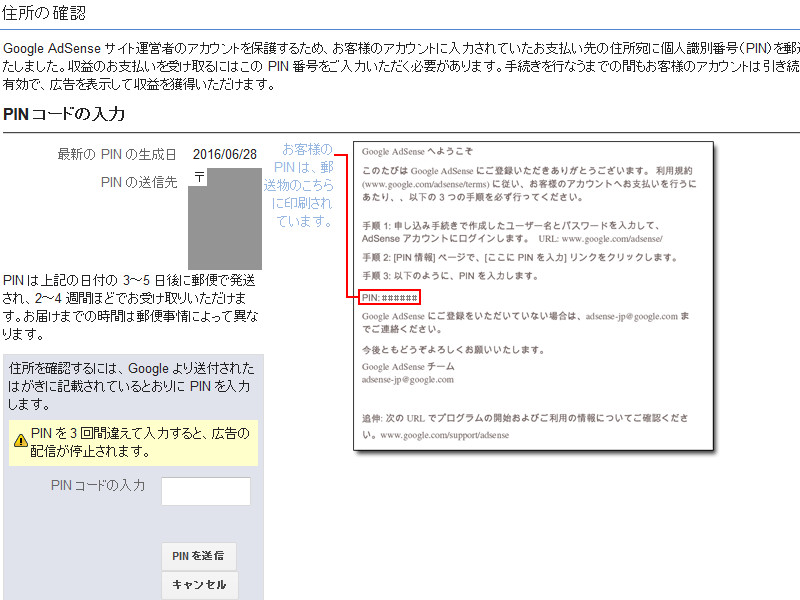
Task: Click the blue 'お客様の PIN は' callout text
Action: pos(299,185)
